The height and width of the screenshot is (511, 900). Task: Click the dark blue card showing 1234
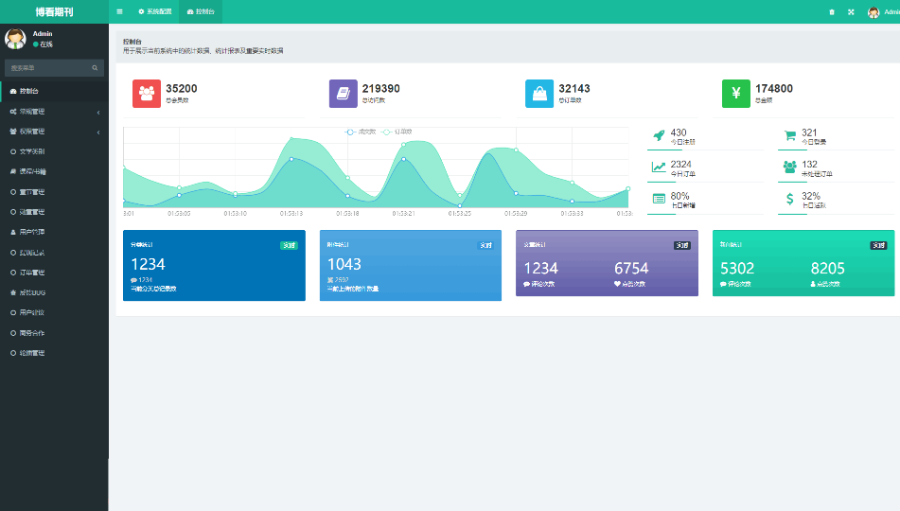pos(214,265)
